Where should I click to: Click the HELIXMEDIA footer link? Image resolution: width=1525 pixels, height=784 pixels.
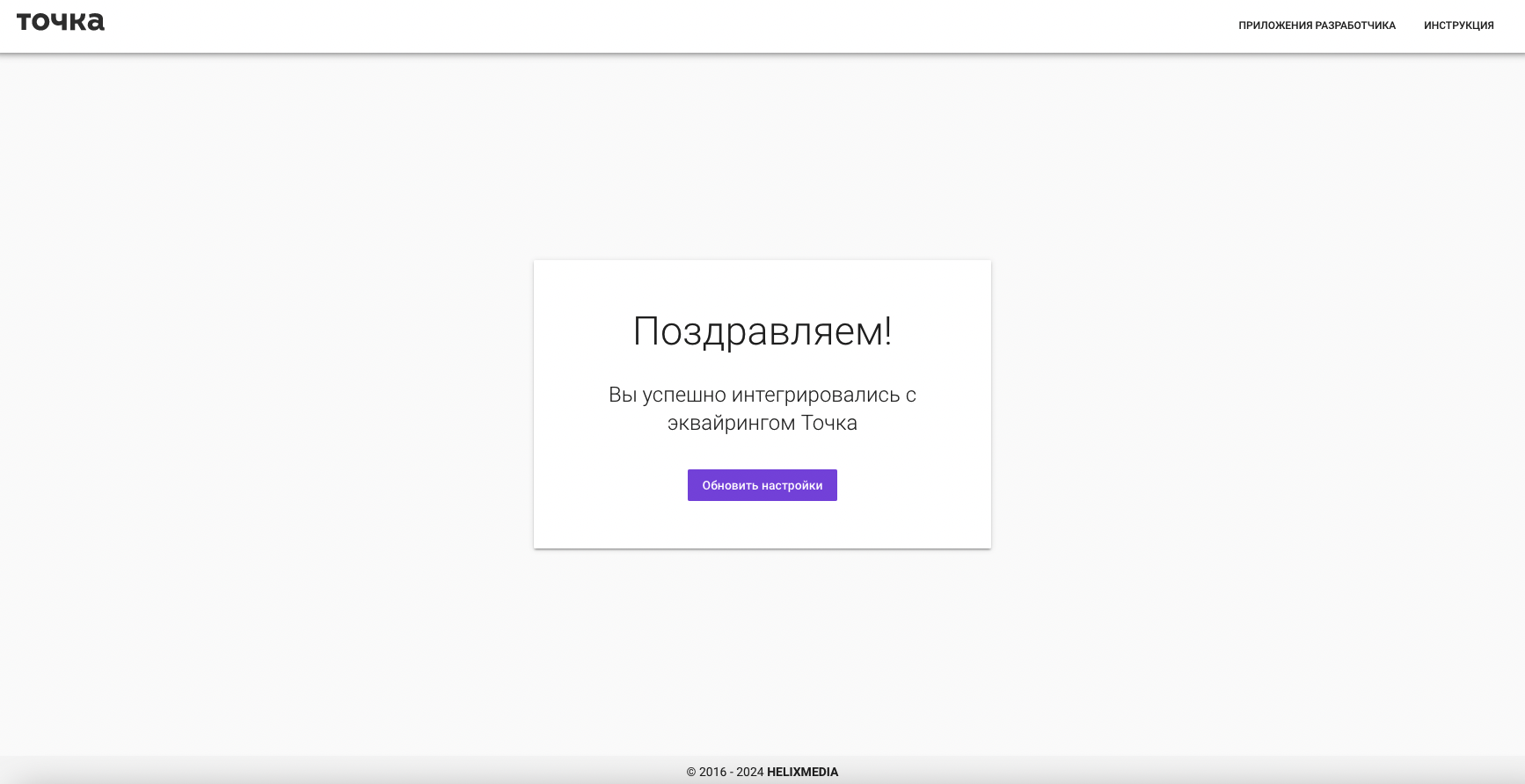(802, 772)
